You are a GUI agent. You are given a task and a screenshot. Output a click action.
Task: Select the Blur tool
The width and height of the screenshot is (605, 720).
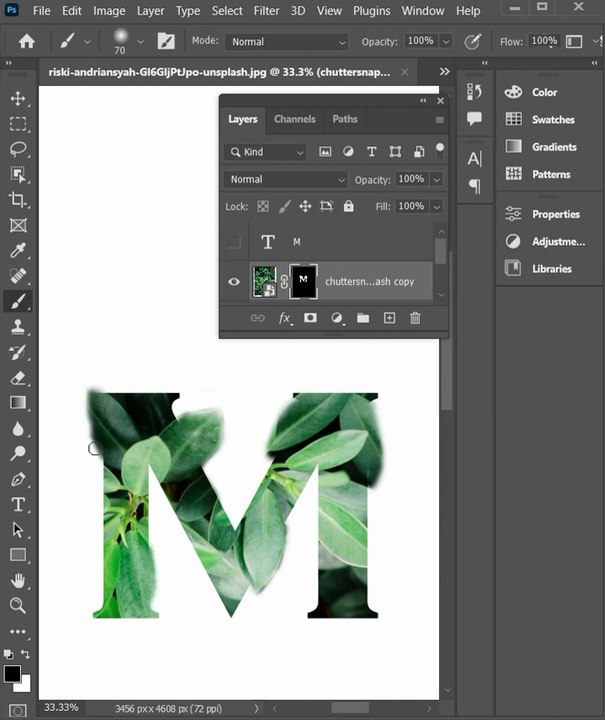pyautogui.click(x=18, y=428)
